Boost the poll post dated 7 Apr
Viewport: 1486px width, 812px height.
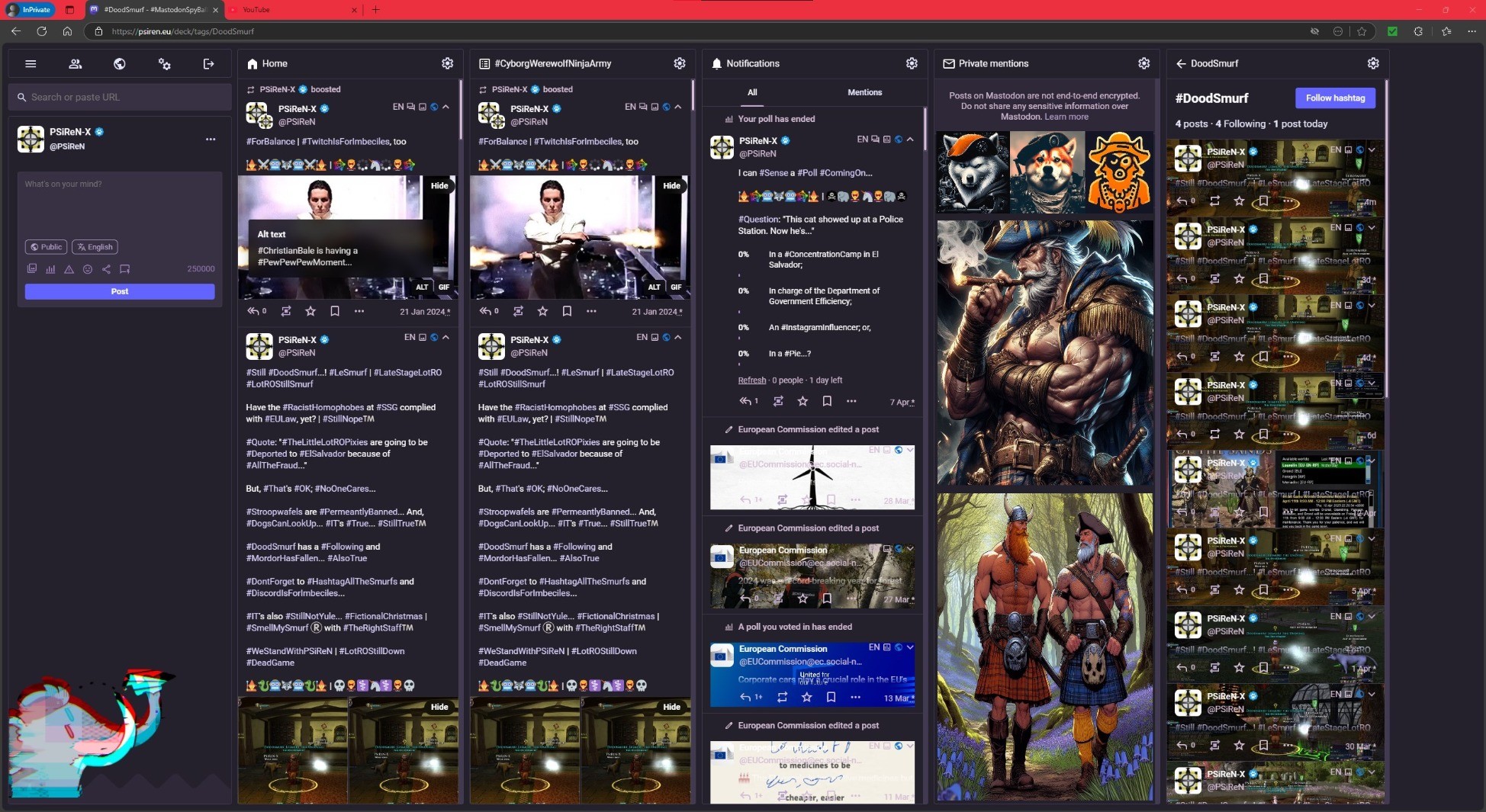click(778, 401)
